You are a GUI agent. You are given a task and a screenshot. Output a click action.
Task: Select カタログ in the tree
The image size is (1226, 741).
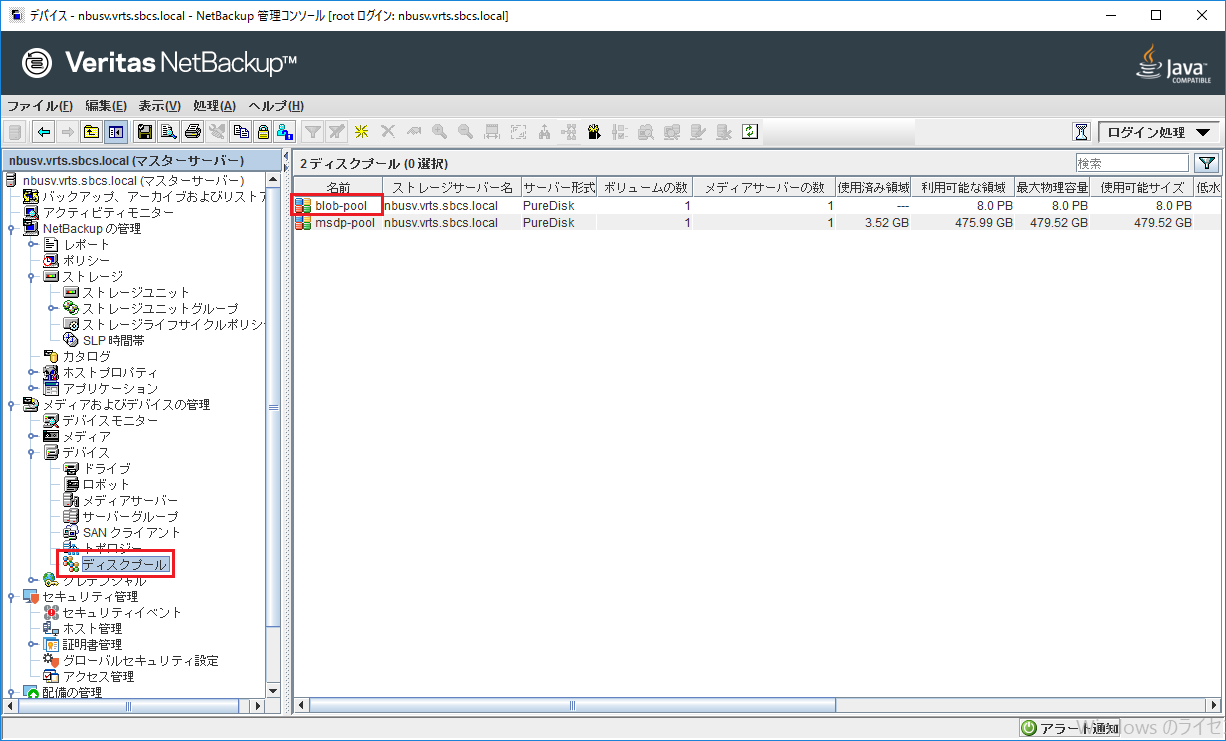[86, 357]
